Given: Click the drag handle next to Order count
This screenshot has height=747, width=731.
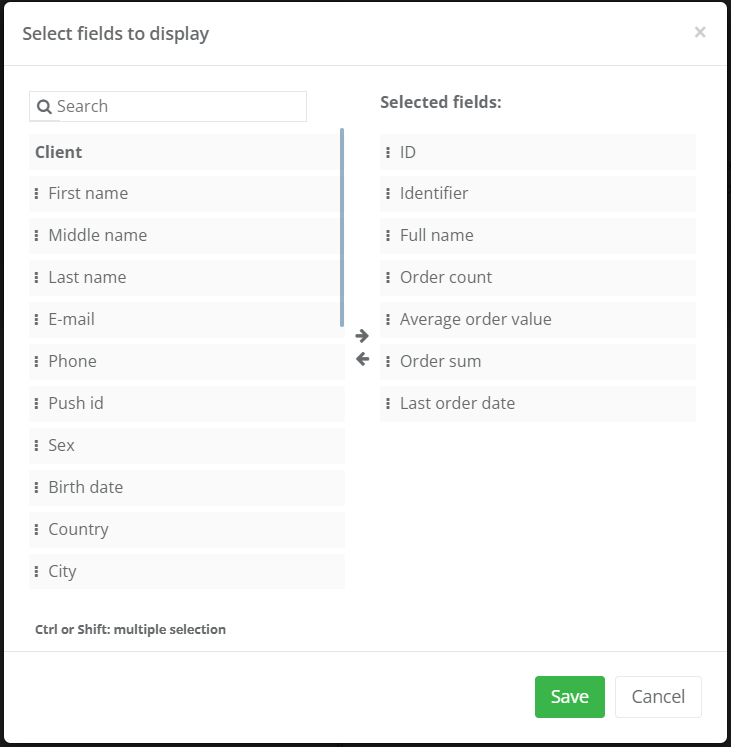Looking at the screenshot, I should click(388, 278).
